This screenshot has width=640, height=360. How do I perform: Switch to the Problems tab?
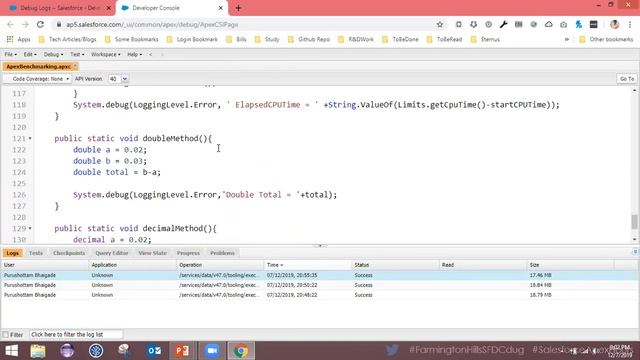(222, 253)
